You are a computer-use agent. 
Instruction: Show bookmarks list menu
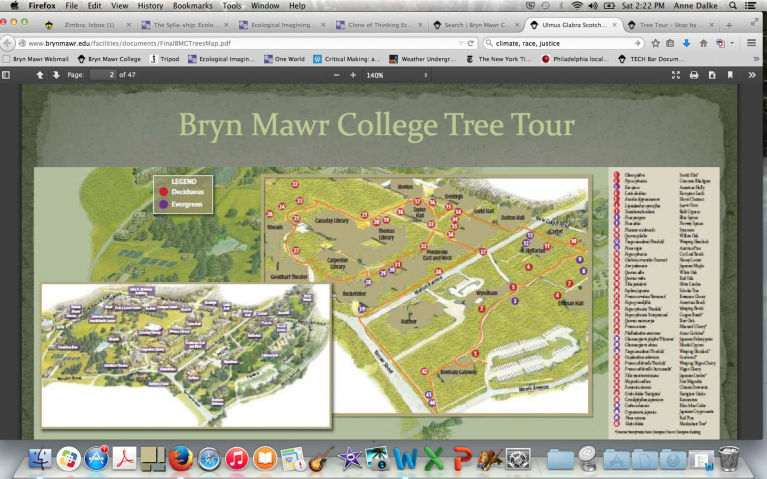[670, 43]
